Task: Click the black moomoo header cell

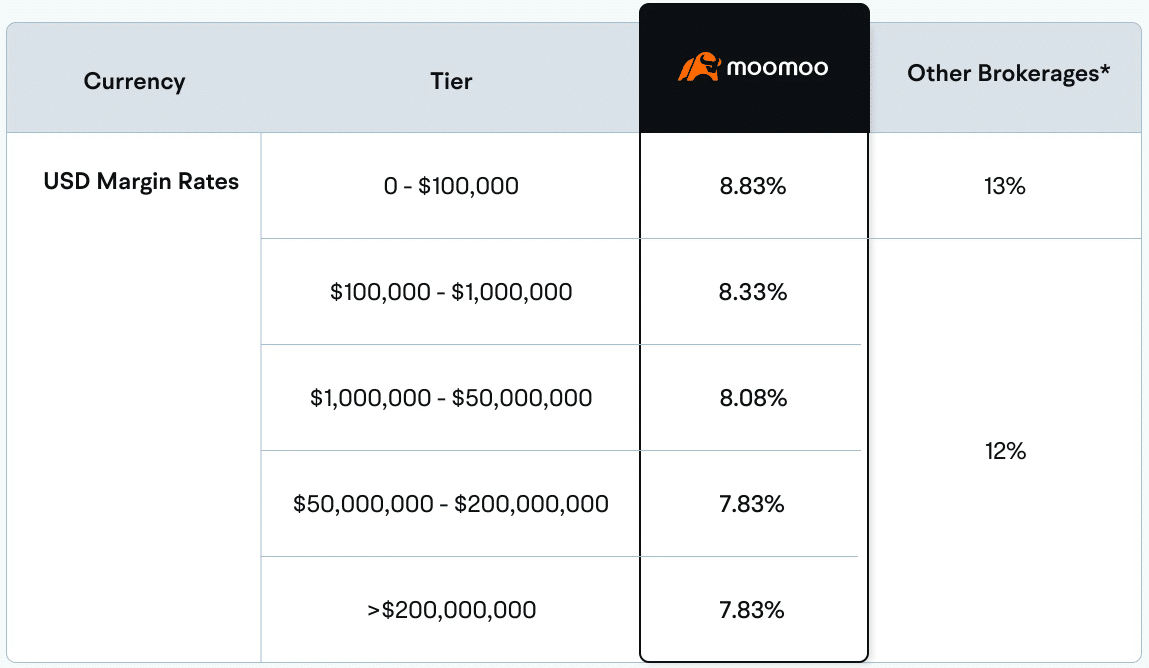Action: click(754, 110)
